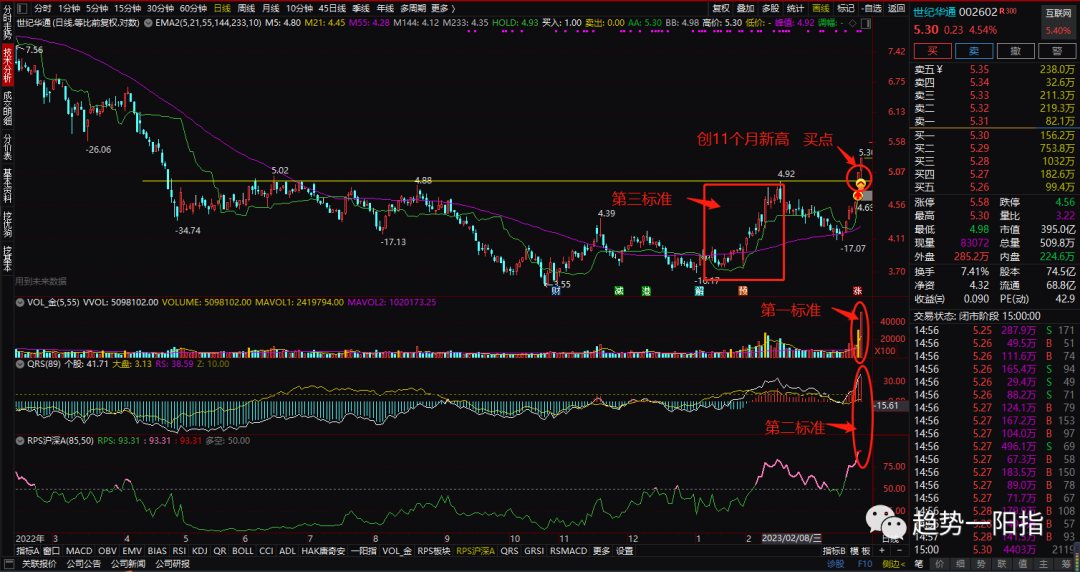This screenshot has width=1080, height=572.
Task: Switch to the 周线 weekly chart
Action: [246, 8]
